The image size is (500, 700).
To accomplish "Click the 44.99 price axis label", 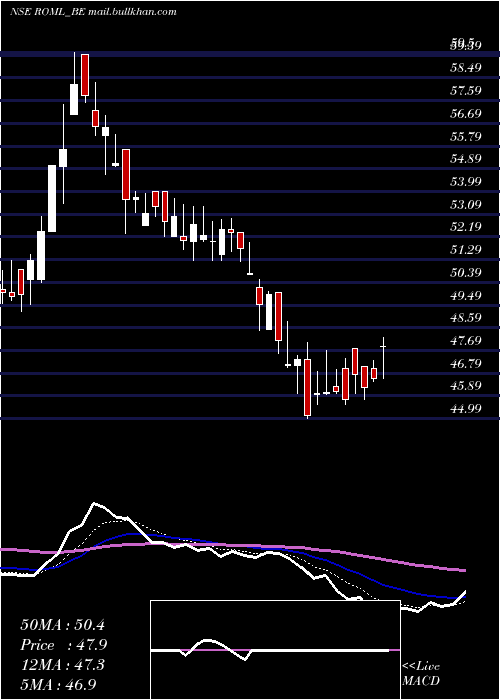I will 466,408.
